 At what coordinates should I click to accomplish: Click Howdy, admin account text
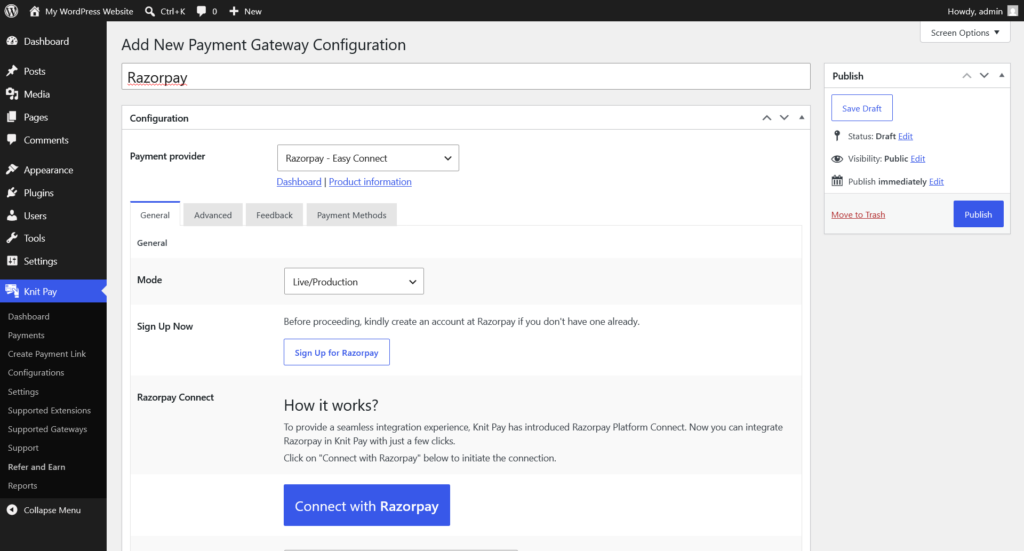pyautogui.click(x=974, y=11)
